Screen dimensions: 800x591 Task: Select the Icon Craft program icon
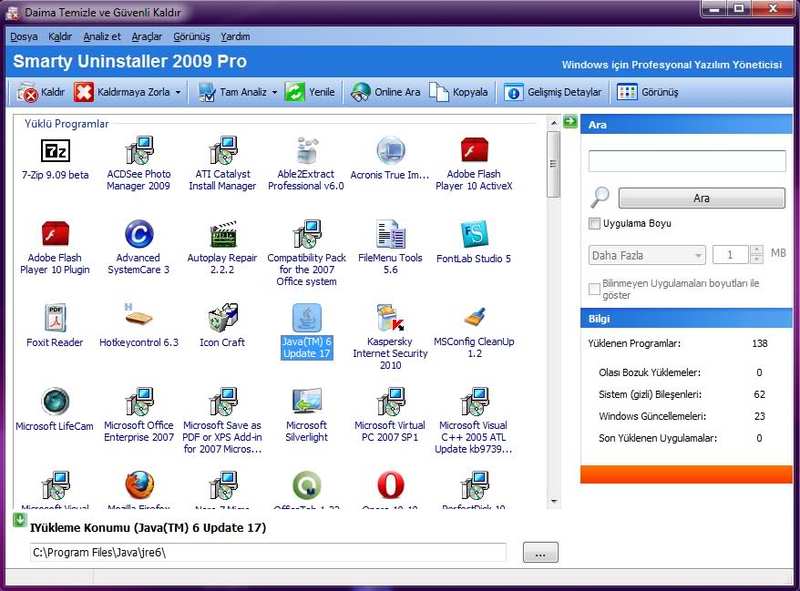222,318
